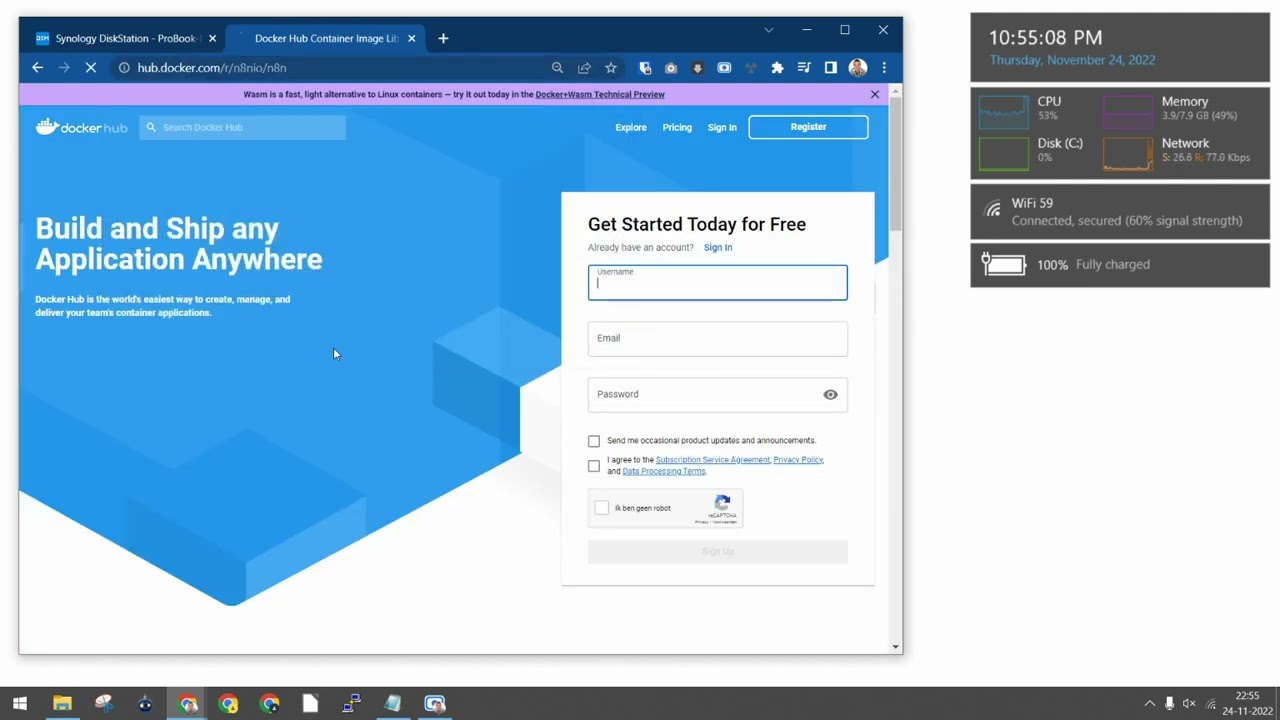Click the greyed-out Sign Up button
The image size is (1280, 720).
718,552
